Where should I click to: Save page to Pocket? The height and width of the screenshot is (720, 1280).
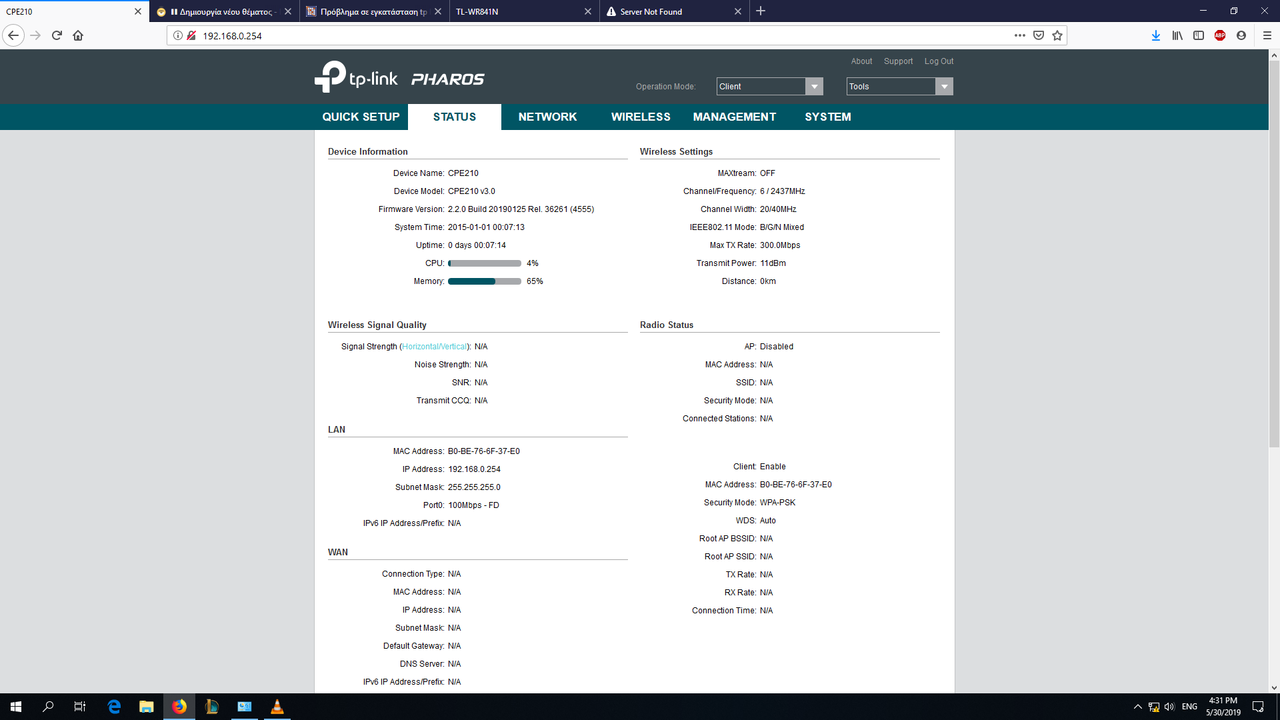(x=1039, y=35)
